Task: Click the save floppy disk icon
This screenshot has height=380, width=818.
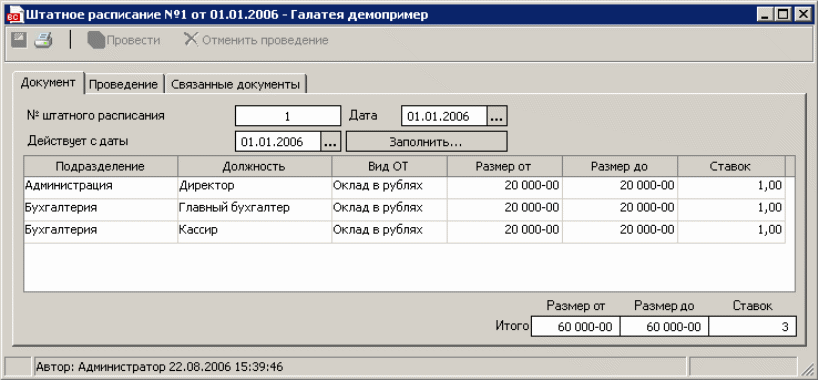Action: coord(19,40)
